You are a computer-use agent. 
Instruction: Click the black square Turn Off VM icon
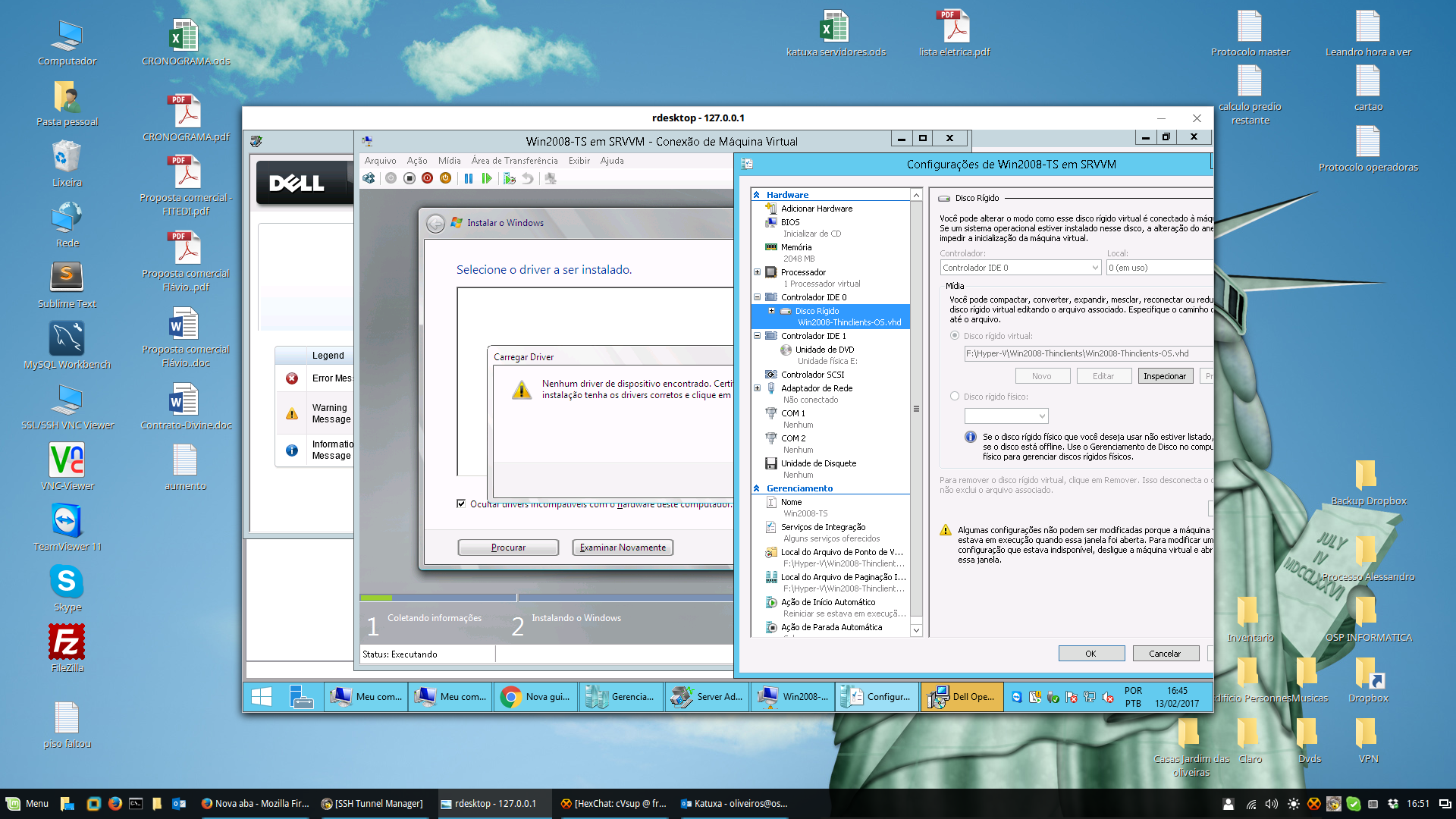409,178
